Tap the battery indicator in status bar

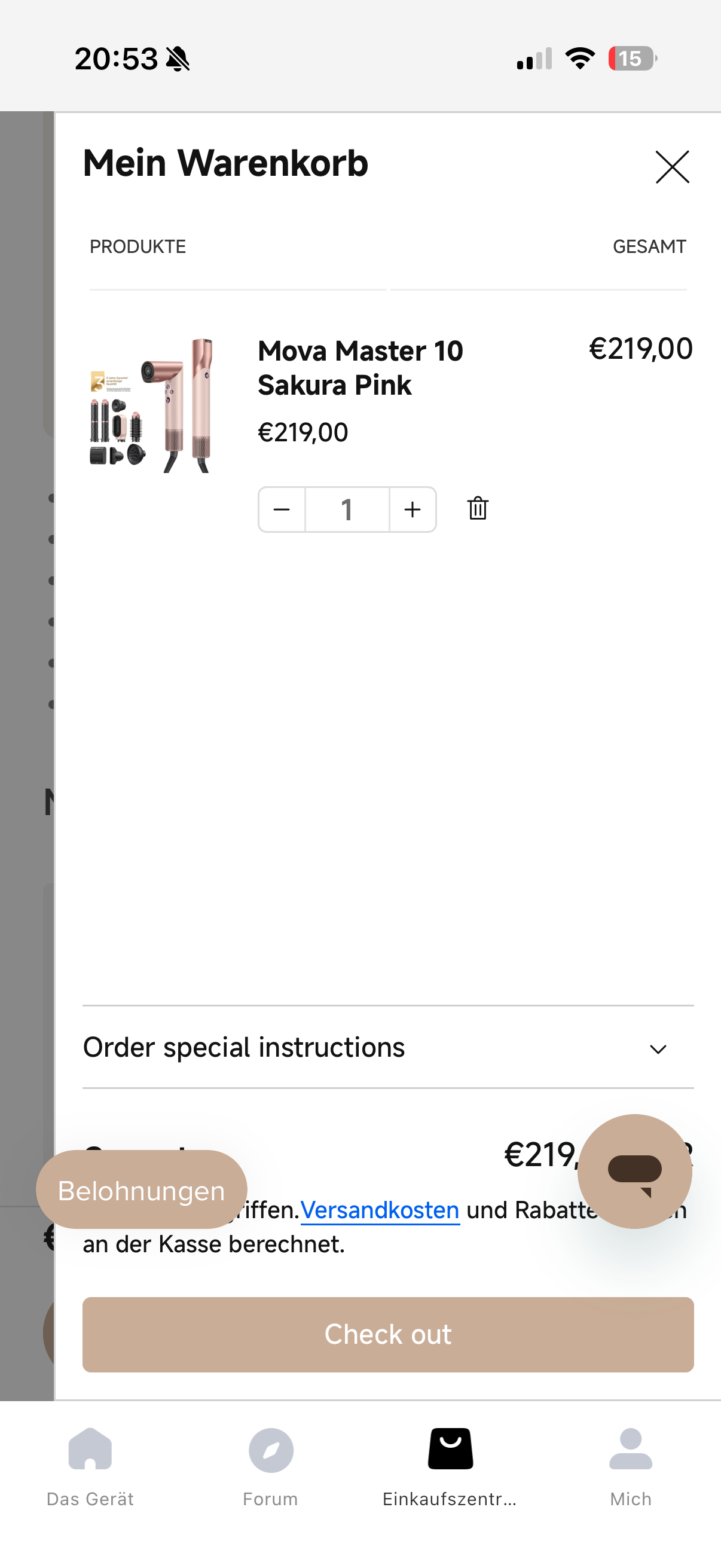[x=631, y=59]
